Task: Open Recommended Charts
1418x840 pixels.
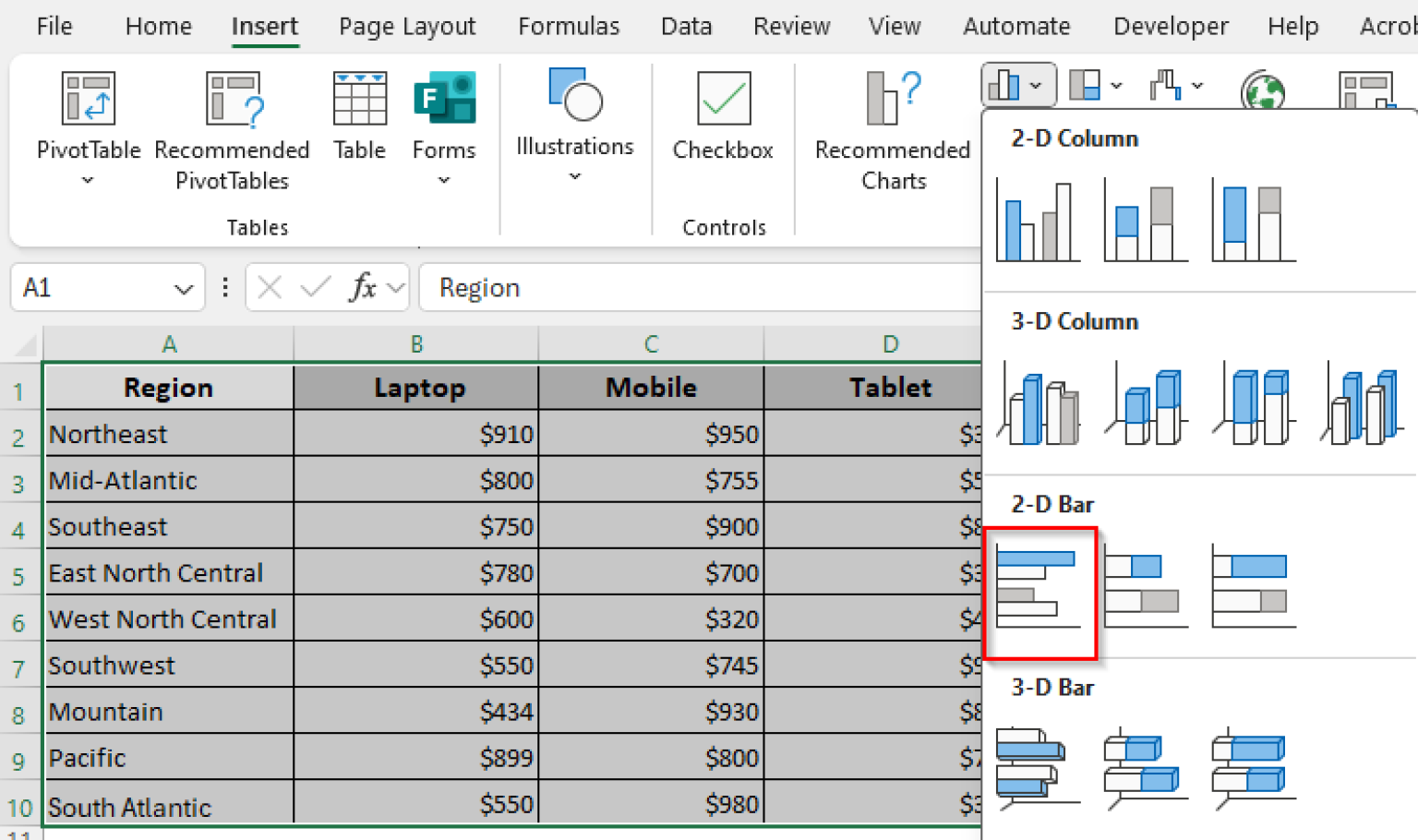Action: tap(891, 129)
